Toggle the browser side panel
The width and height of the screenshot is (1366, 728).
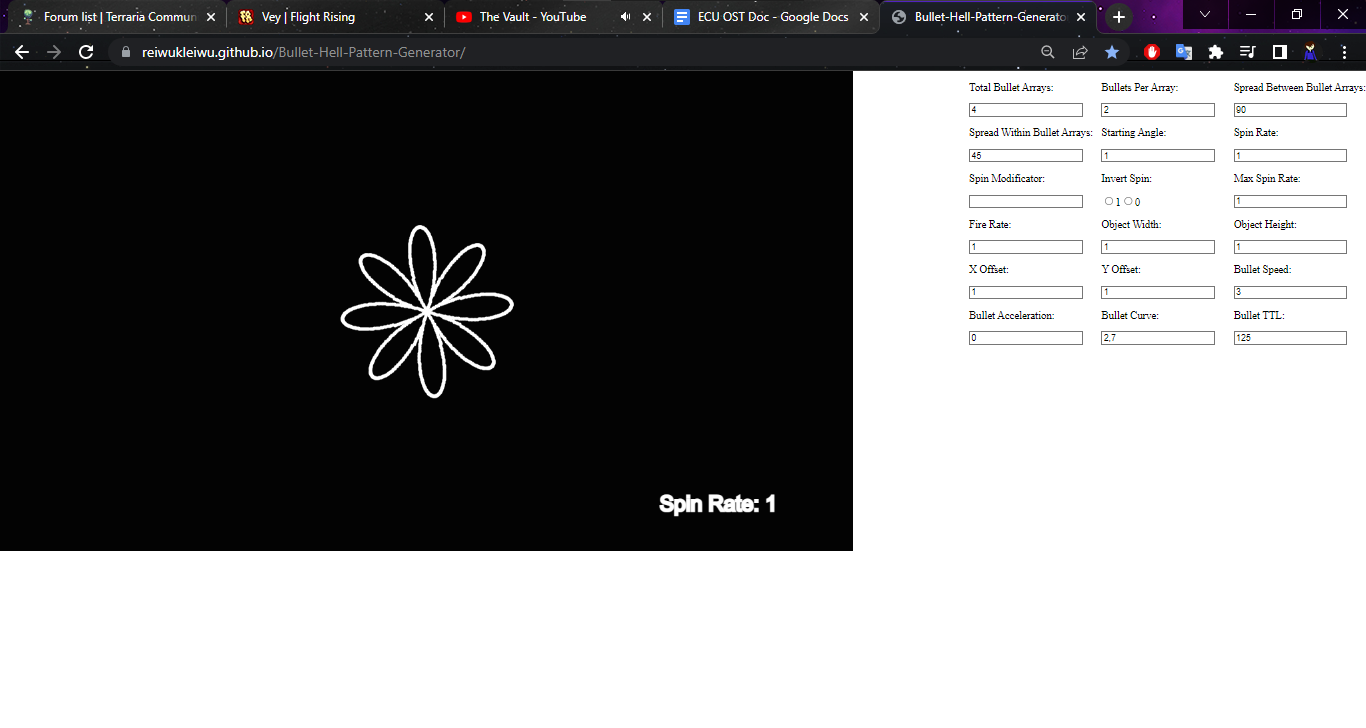(1280, 52)
